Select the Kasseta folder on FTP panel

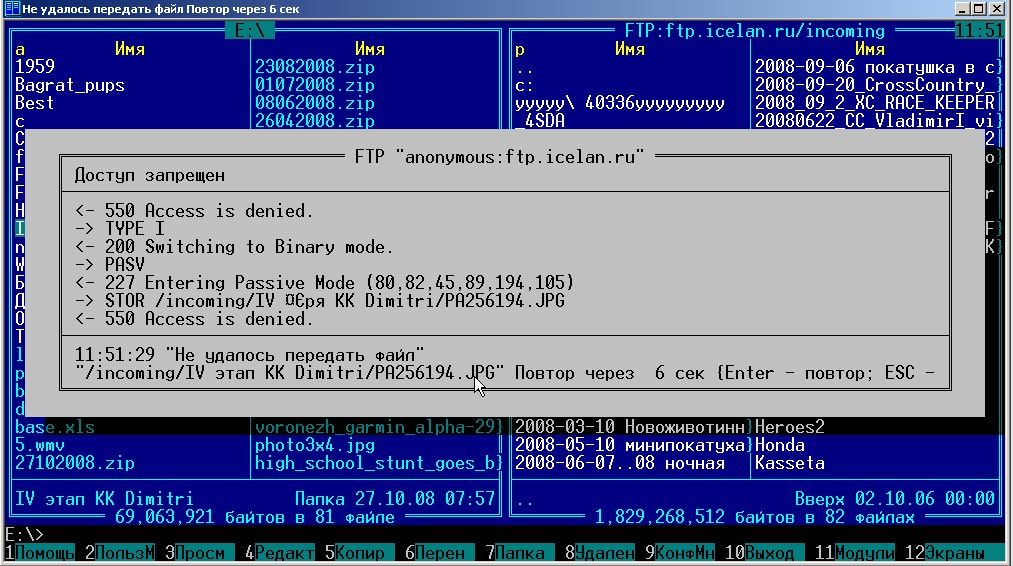coord(790,463)
